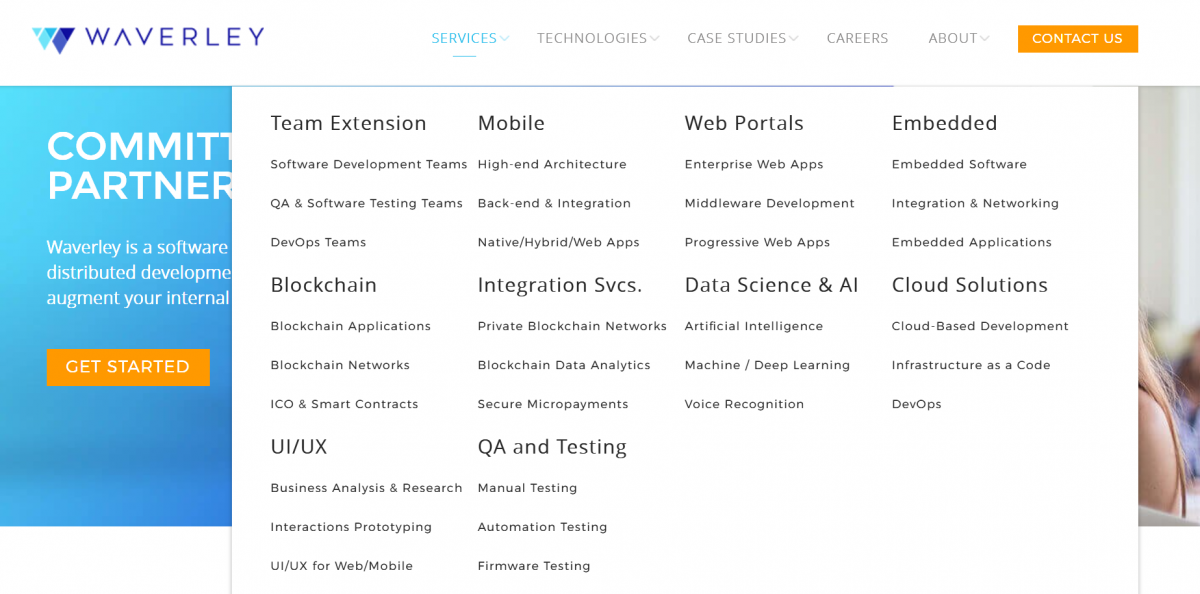Image resolution: width=1200 pixels, height=594 pixels.
Task: Open the Blockchain Applications page
Action: [x=350, y=326]
